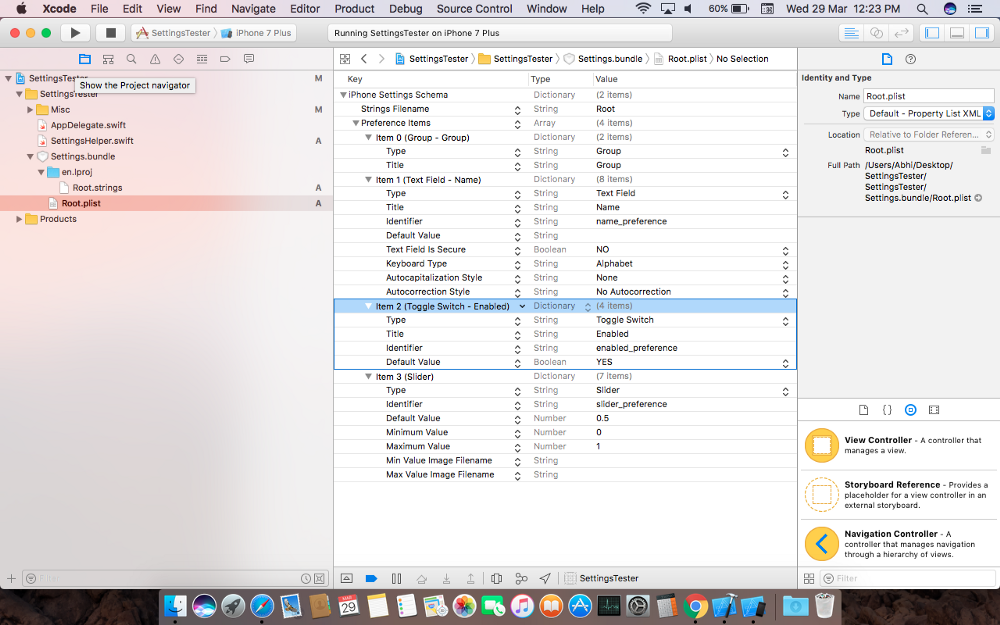1000x625 pixels.
Task: Switch to the Standard editor
Action: tap(851, 33)
